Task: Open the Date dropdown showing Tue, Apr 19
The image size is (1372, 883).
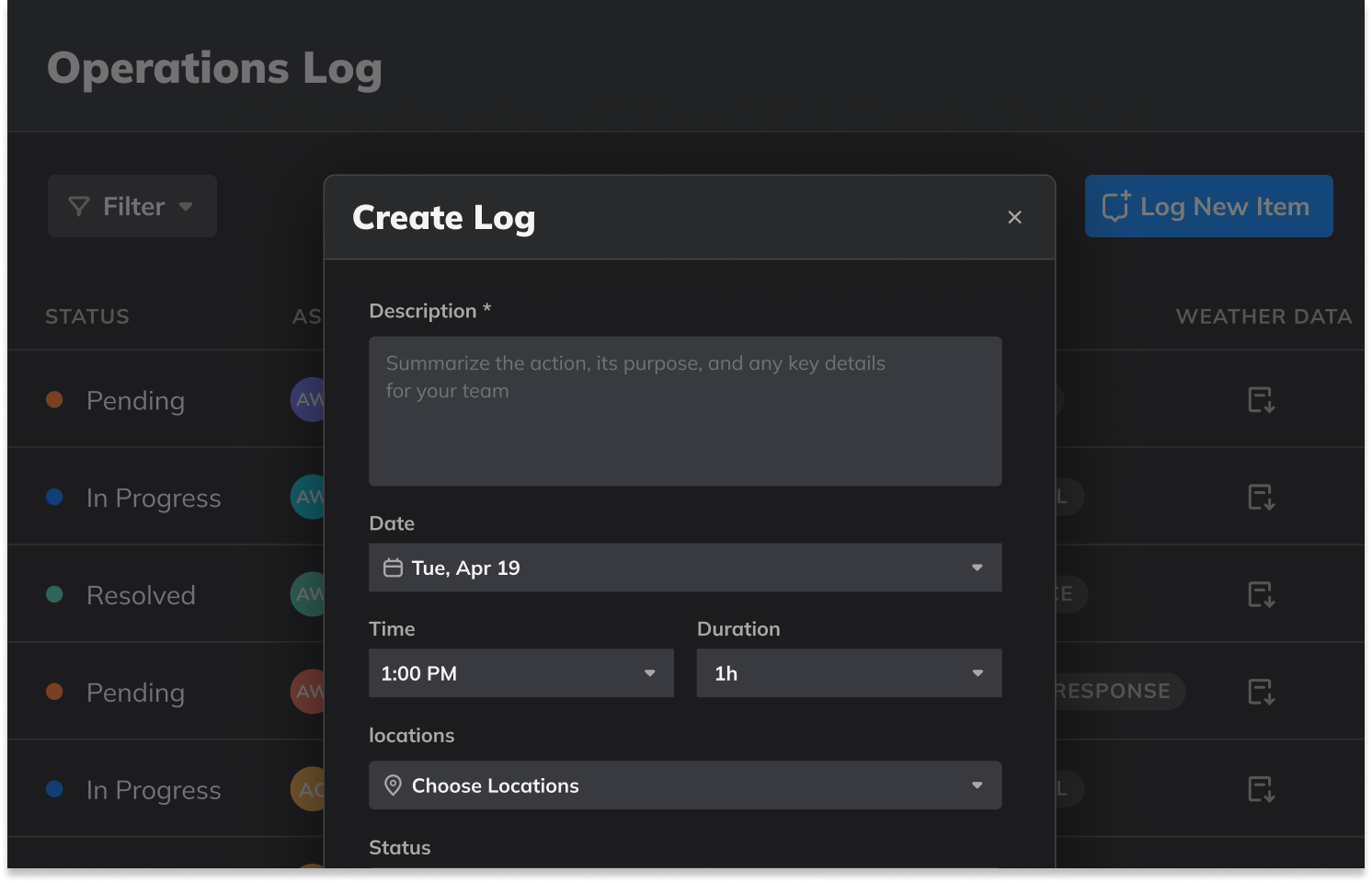Action: pyautogui.click(x=685, y=568)
